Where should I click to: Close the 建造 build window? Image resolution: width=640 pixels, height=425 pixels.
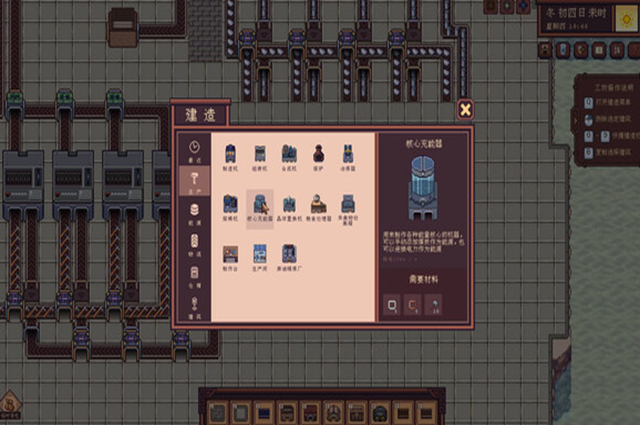tap(465, 109)
